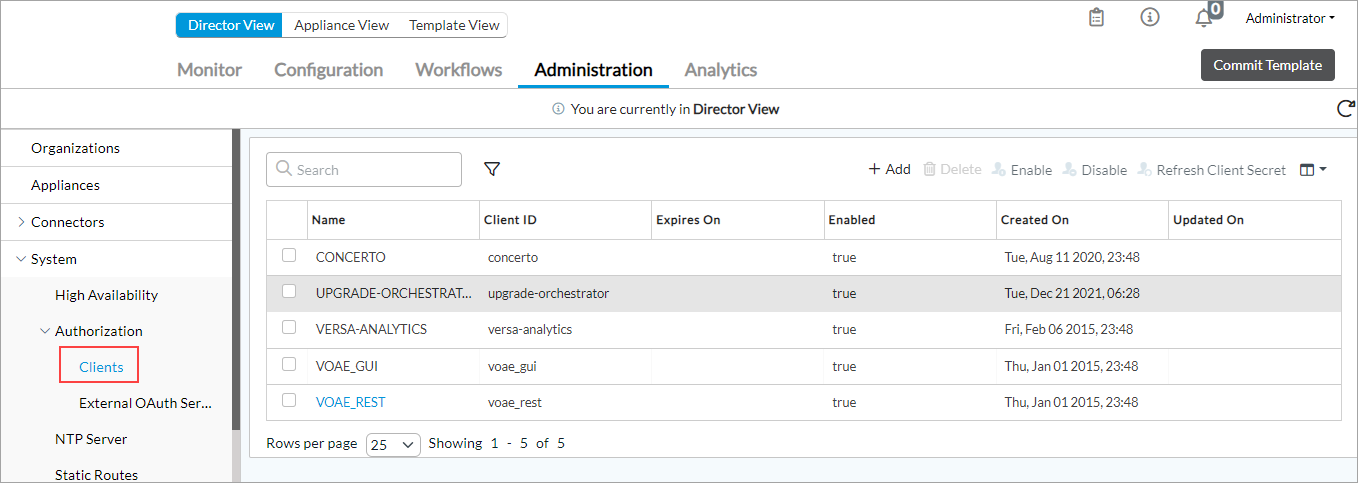Click the refresh icon at top right
Viewport: 1358px width, 483px height.
pyautogui.click(x=1346, y=109)
